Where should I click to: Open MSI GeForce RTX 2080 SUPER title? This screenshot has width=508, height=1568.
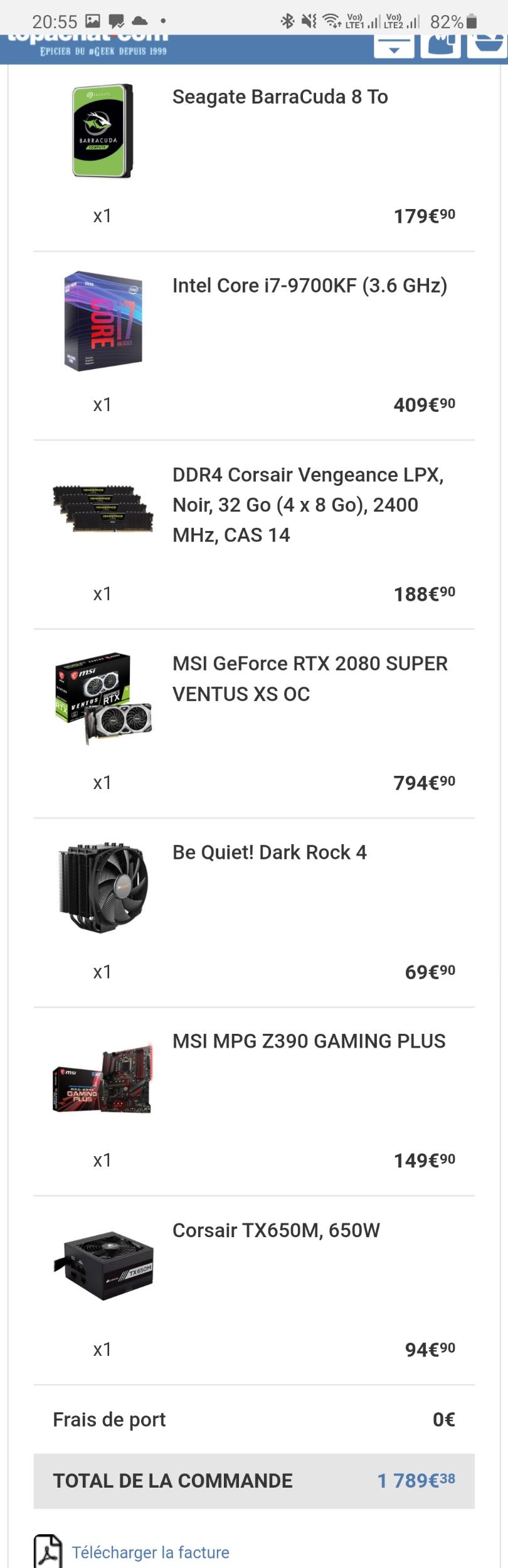(310, 679)
